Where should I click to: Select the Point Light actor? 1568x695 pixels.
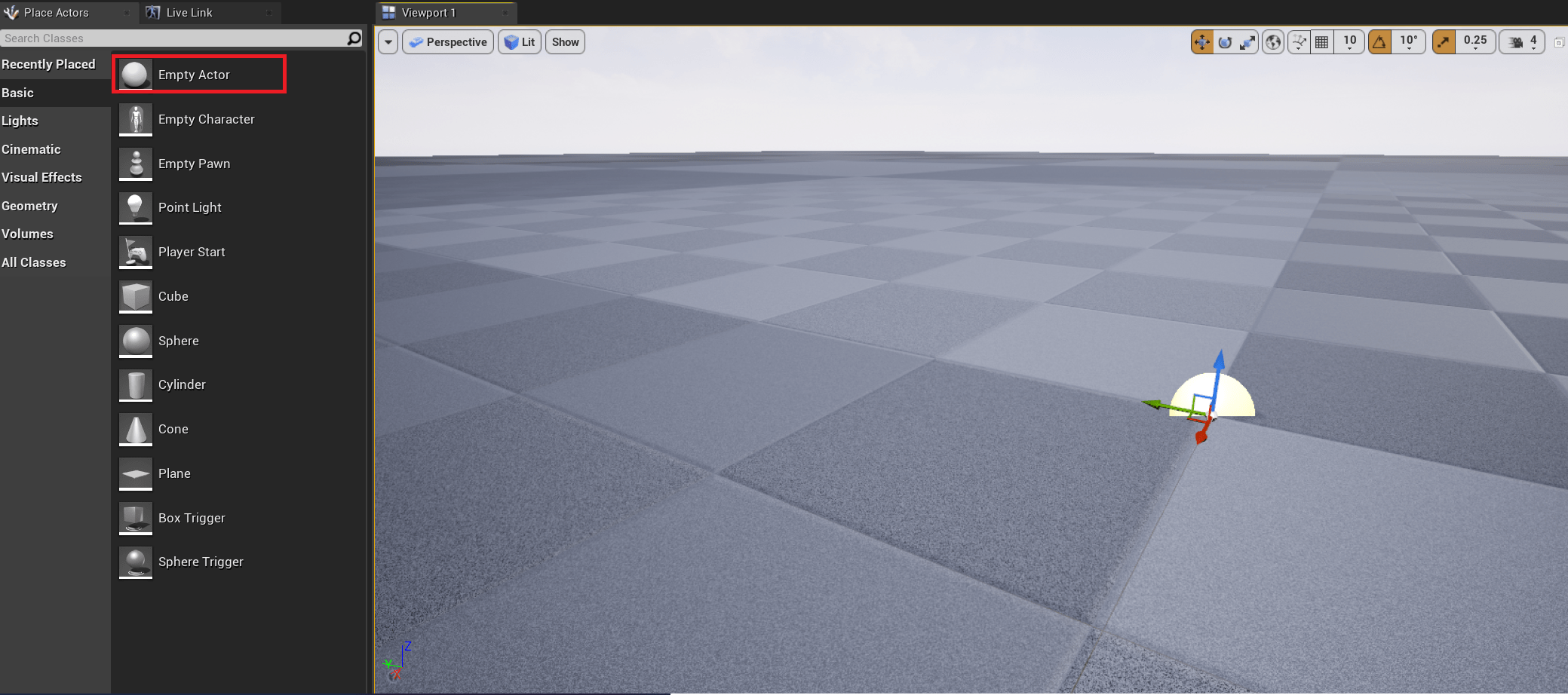point(189,207)
